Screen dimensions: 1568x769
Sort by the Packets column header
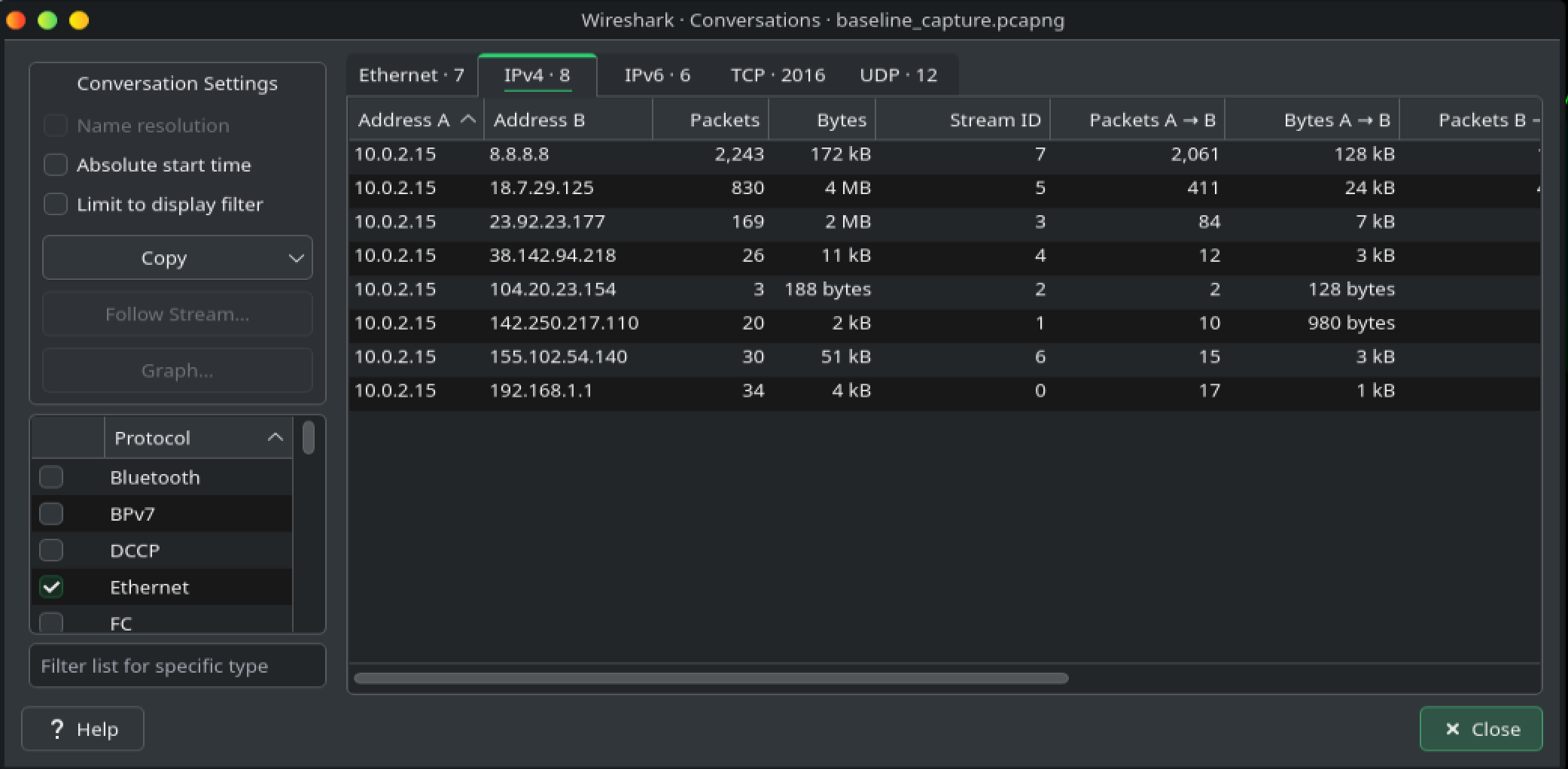[711, 120]
